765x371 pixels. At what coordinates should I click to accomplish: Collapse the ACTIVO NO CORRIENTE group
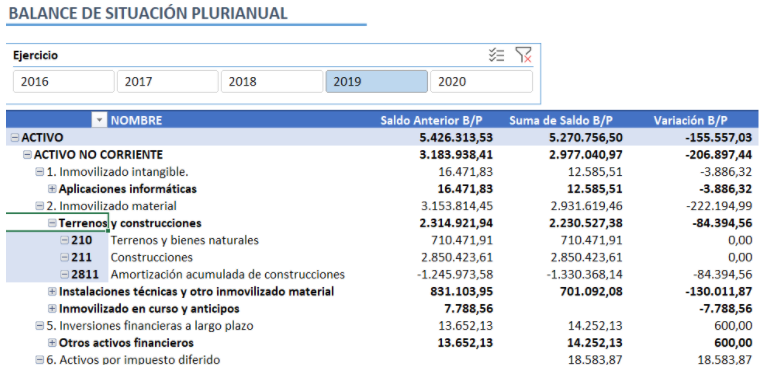(x=27, y=155)
